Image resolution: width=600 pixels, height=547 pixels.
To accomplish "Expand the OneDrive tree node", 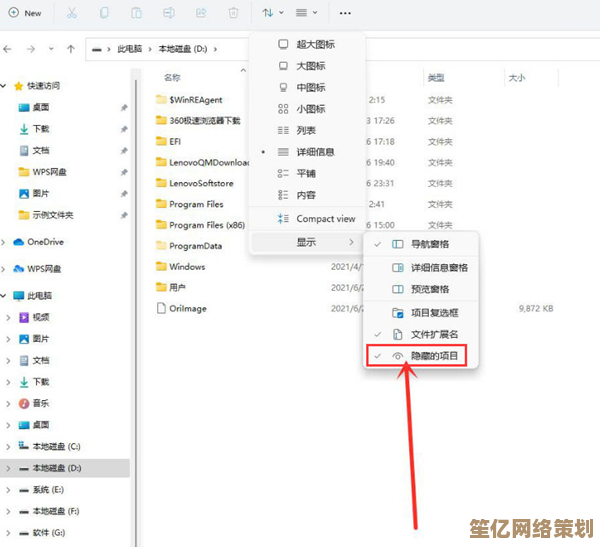I will coord(6,242).
